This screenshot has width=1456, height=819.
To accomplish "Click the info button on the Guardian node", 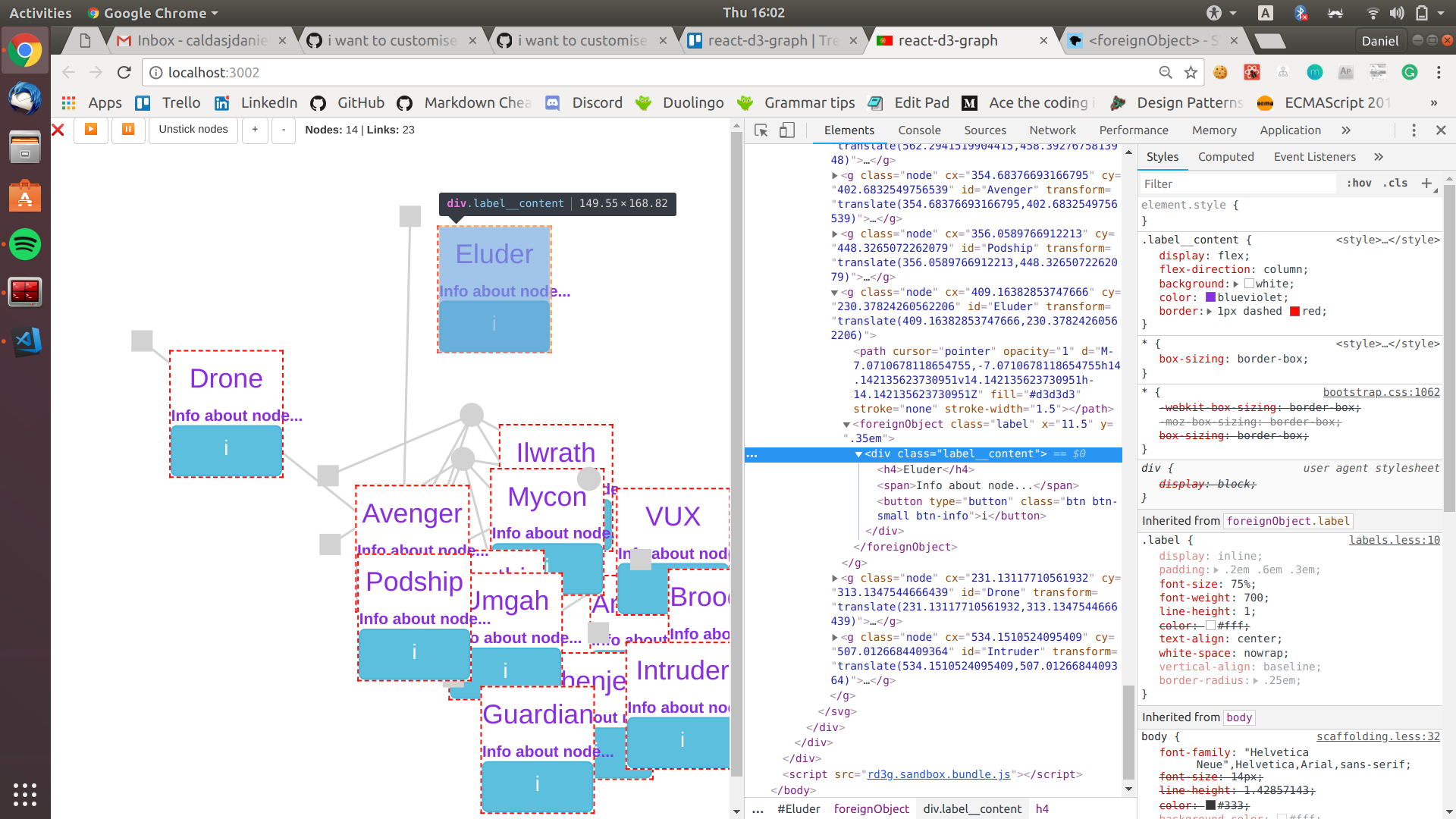I will pos(537,786).
